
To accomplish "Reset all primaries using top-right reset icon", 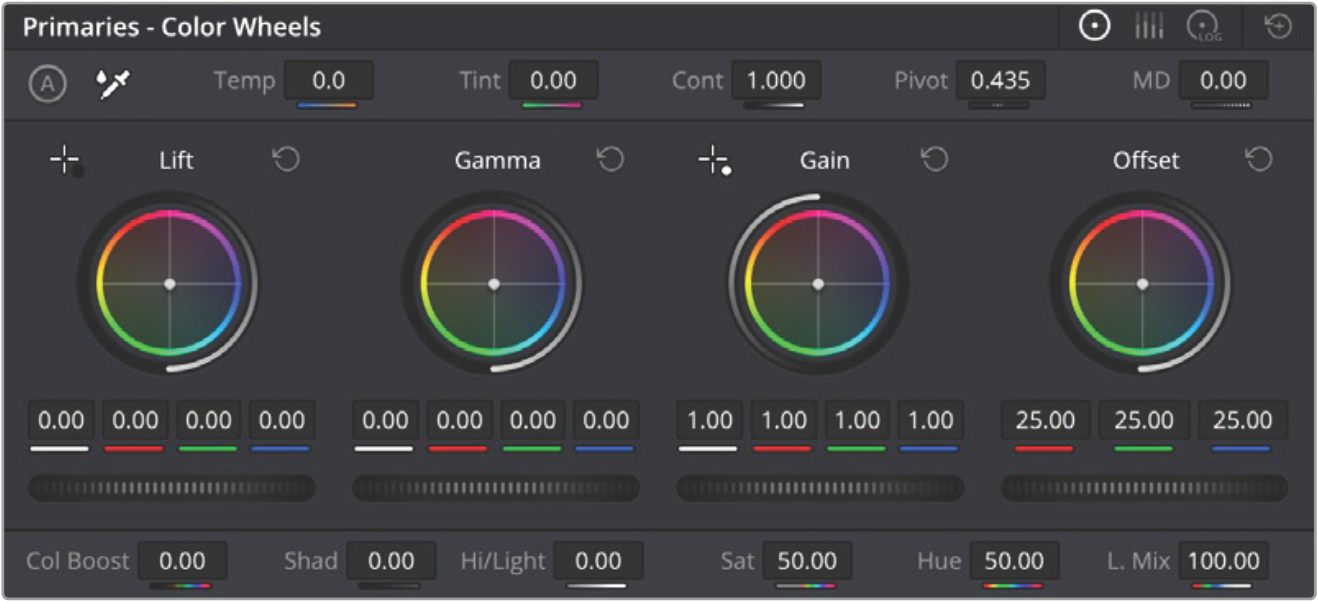I will (x=1278, y=27).
